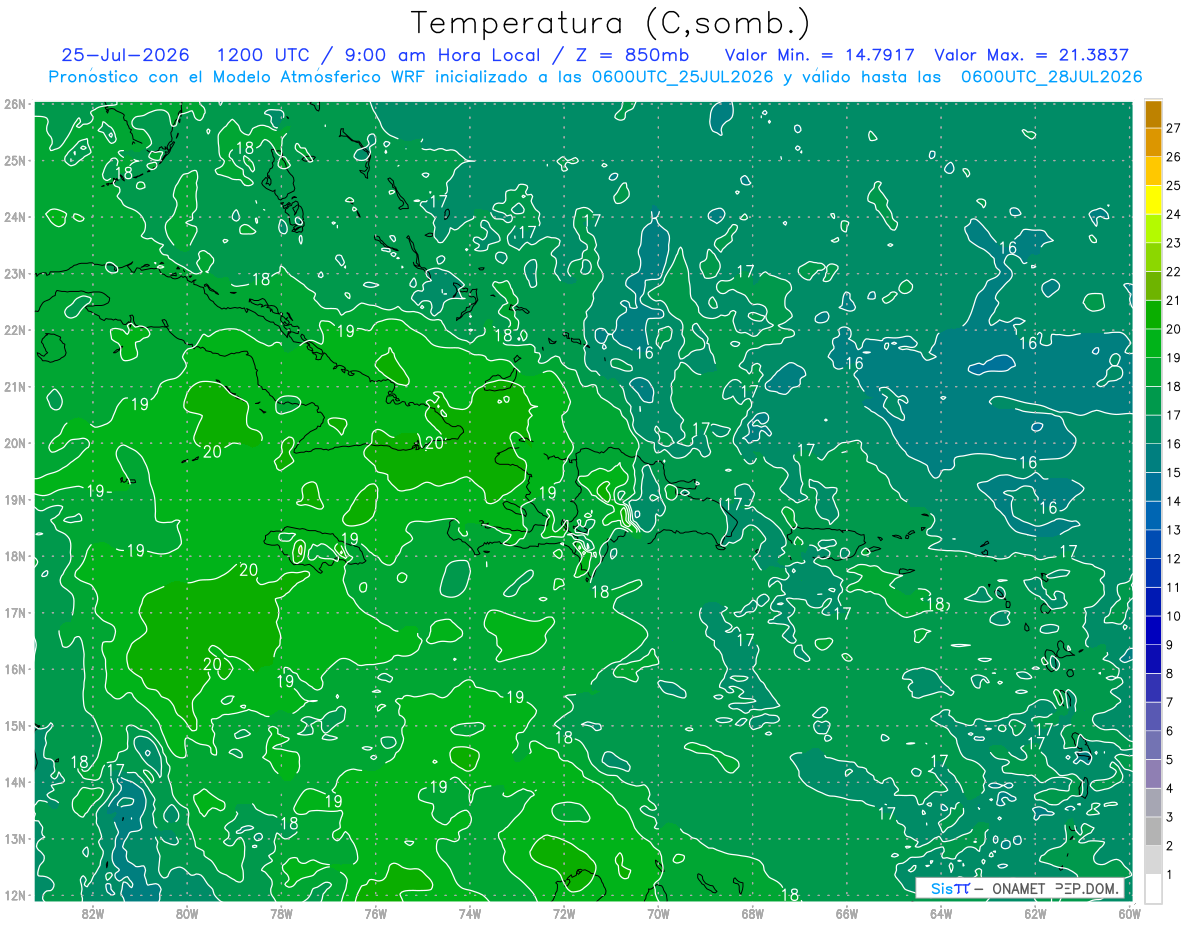Click the brown-orange swatch at the legend top
1200x927 pixels.
tap(1153, 113)
